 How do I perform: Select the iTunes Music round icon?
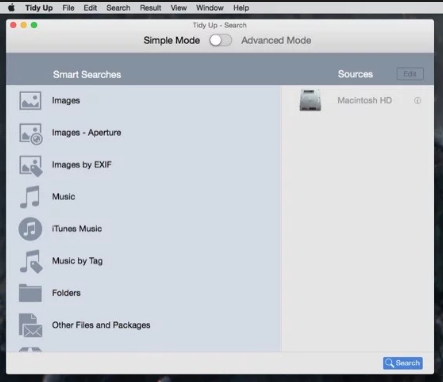click(30, 229)
